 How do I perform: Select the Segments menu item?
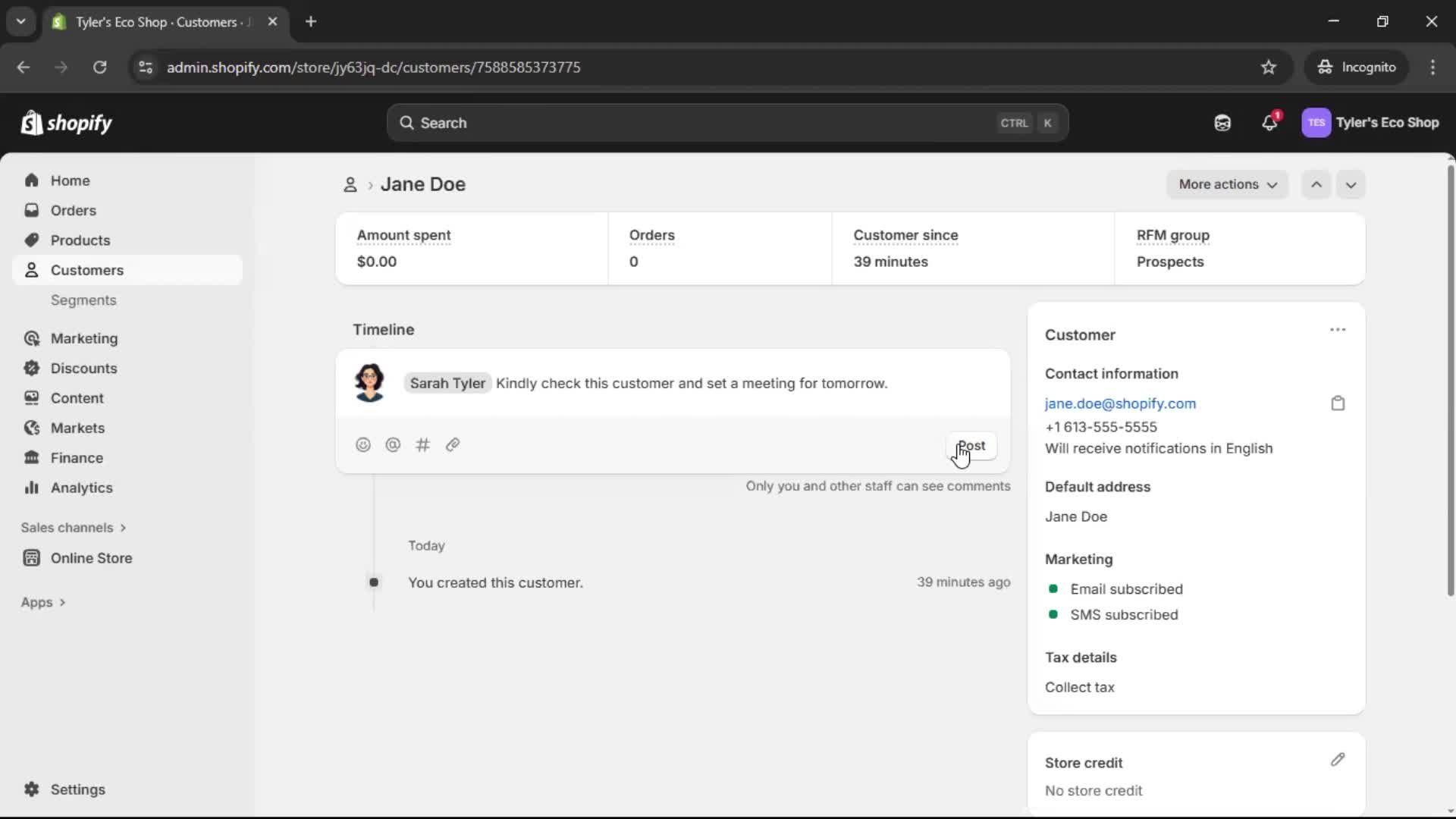tap(84, 300)
